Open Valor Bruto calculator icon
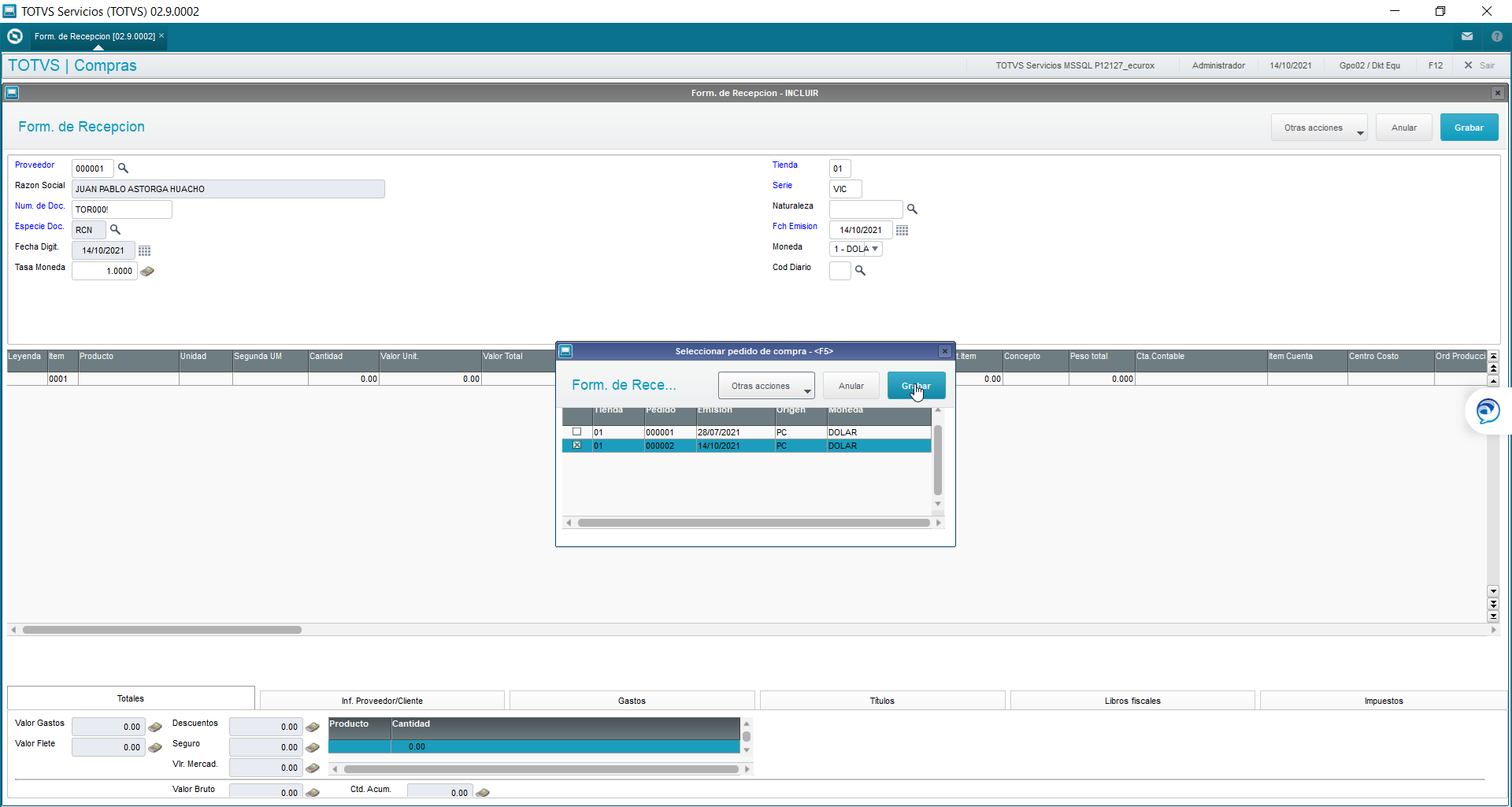 pos(313,793)
